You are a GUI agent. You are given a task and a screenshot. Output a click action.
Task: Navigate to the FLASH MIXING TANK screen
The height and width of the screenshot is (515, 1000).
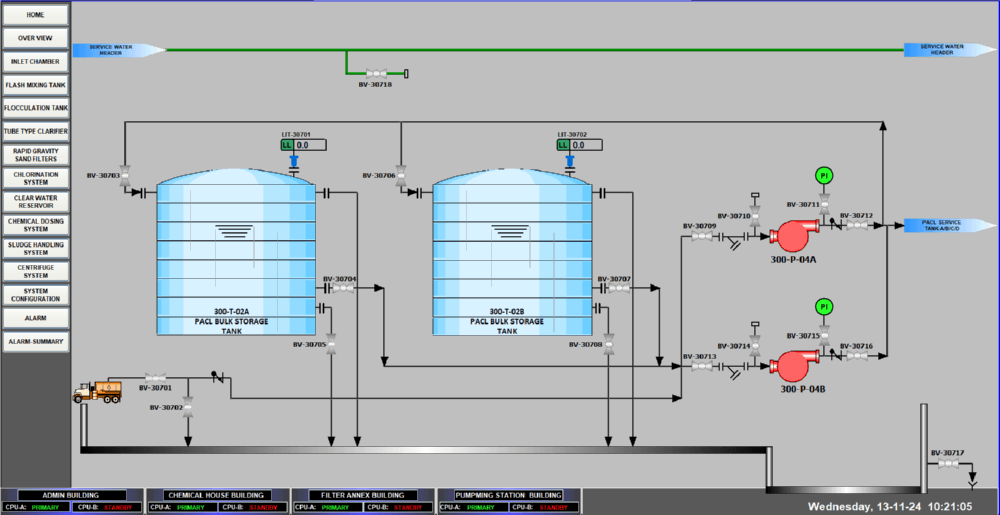[x=35, y=85]
